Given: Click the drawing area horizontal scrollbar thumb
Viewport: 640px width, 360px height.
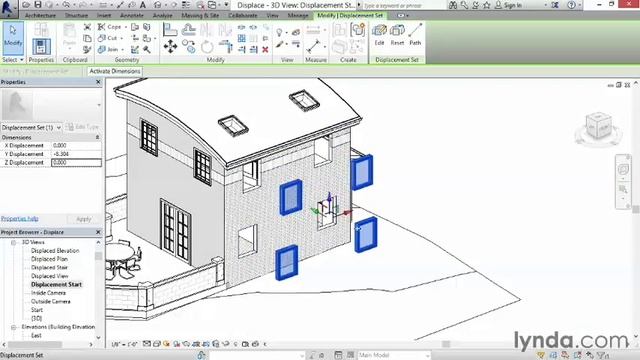Looking at the screenshot, I should tap(446, 344).
